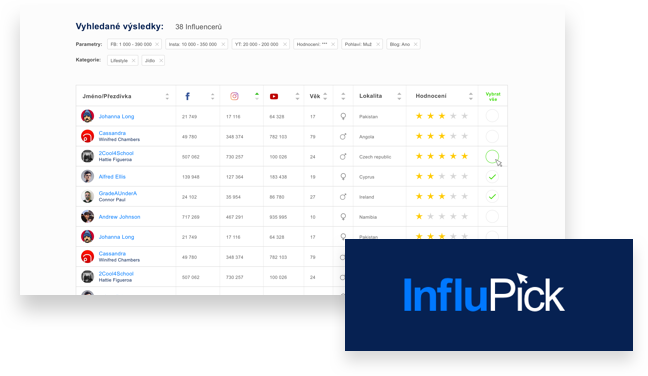648x376 pixels.
Task: Remove the Hodnocení rating filter chip
Action: [333, 44]
